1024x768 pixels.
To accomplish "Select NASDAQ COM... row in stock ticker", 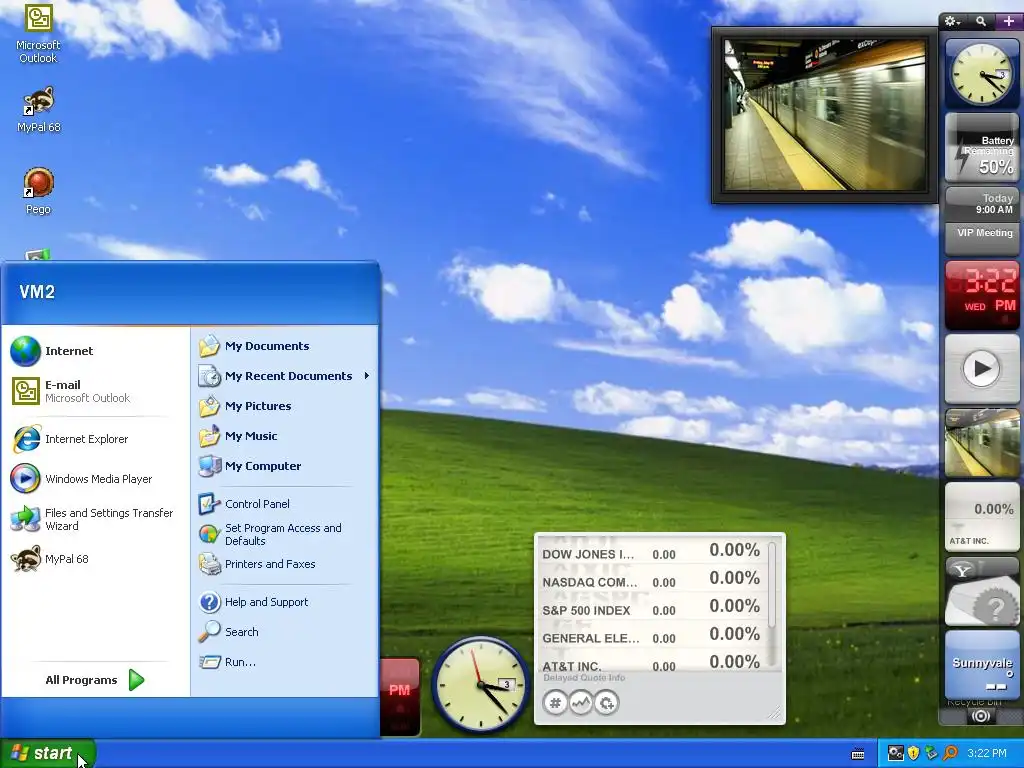I will (x=651, y=581).
